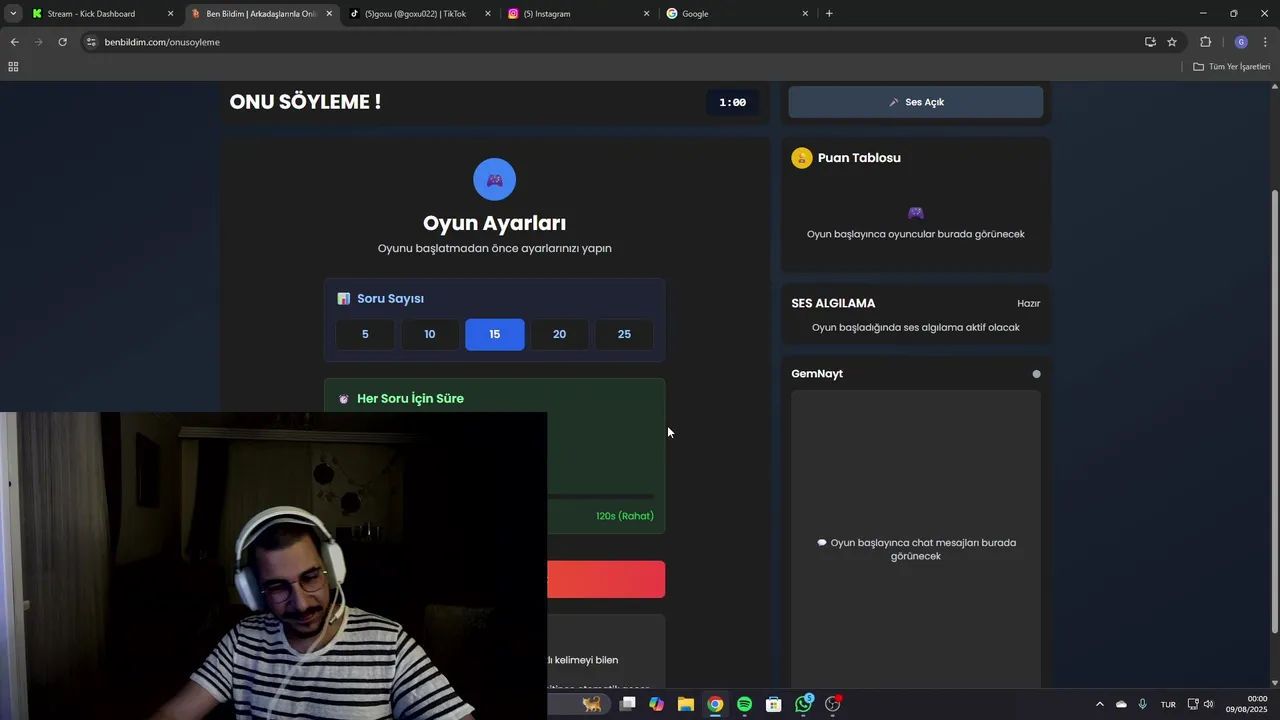1280x720 pixels.
Task: Select 10 questions
Action: (430, 334)
